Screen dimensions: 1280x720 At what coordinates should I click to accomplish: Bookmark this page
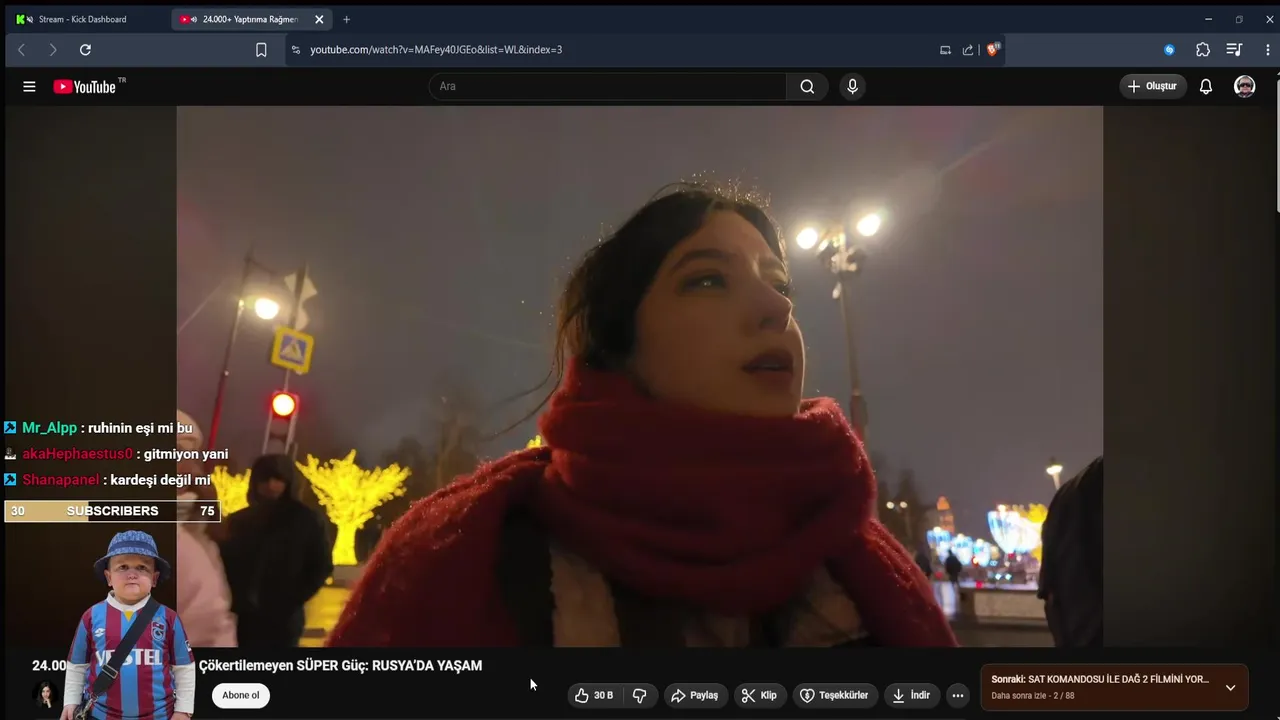tap(261, 50)
